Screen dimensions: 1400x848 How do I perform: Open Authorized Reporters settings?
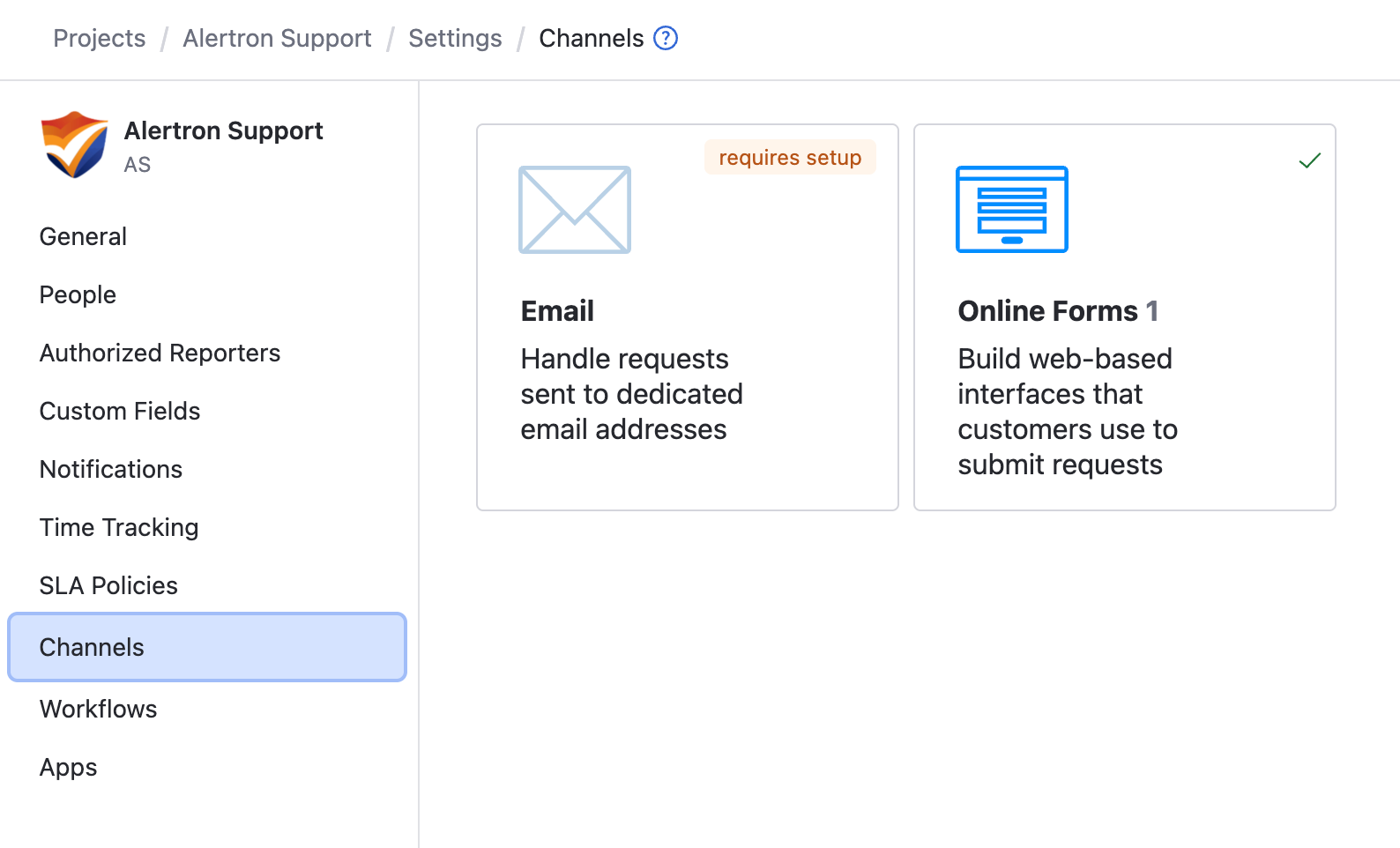point(160,353)
